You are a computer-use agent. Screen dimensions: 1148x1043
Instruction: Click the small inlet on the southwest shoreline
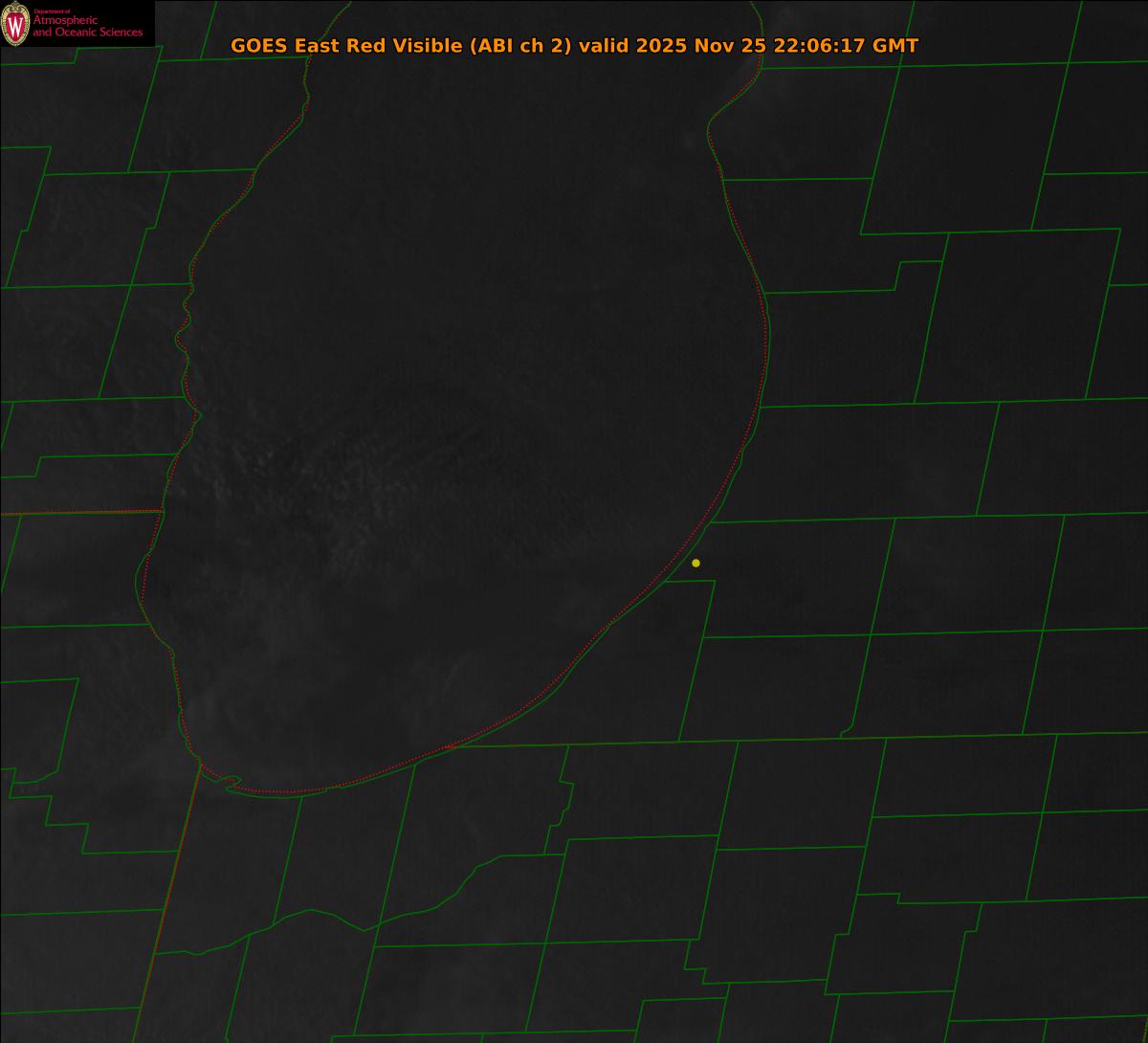[x=230, y=783]
